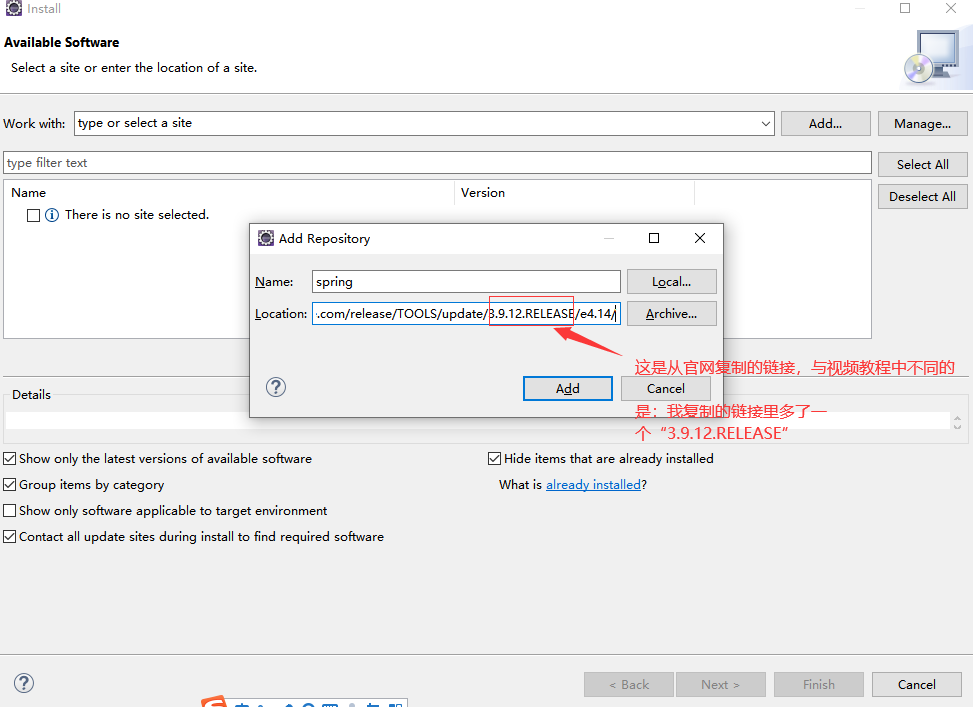Enable 'Show only software applicable to target environment'
Screen dimensions: 973x707
9,511
